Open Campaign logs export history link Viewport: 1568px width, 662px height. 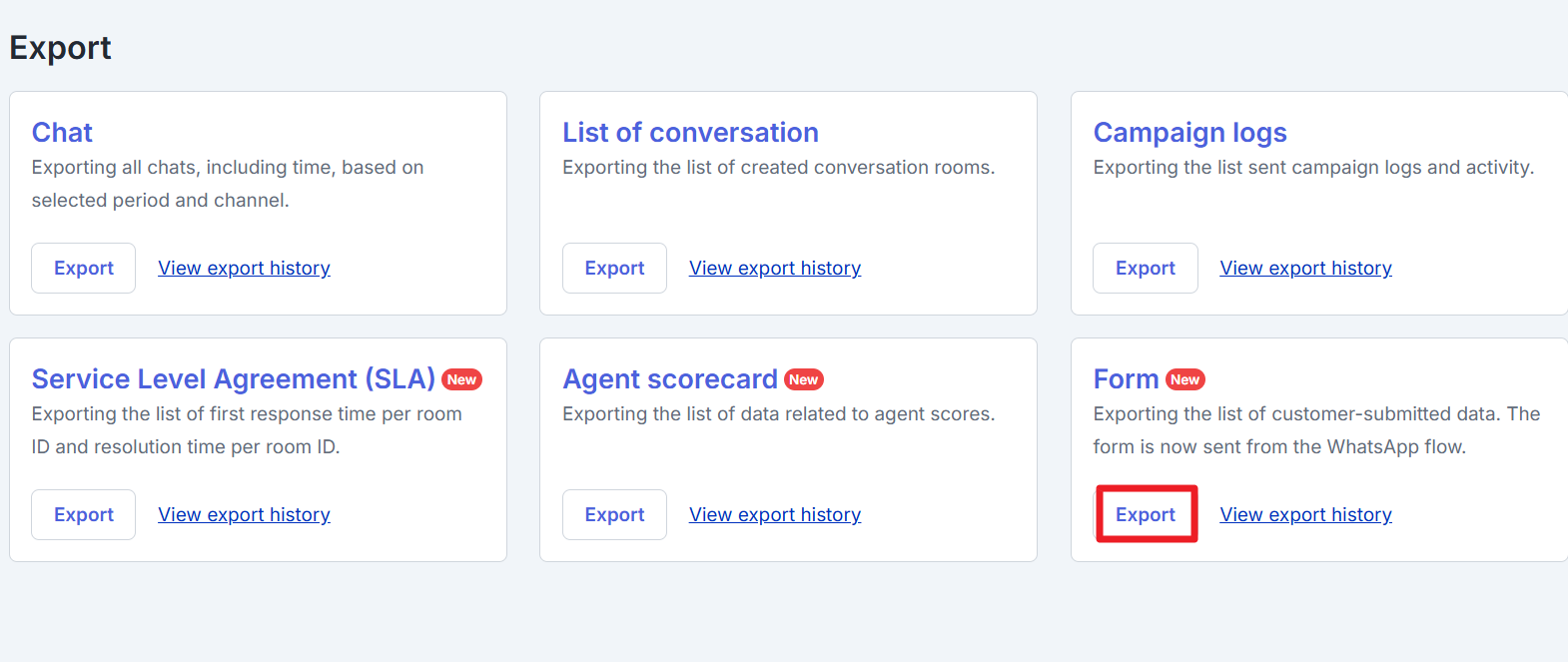(x=1305, y=268)
